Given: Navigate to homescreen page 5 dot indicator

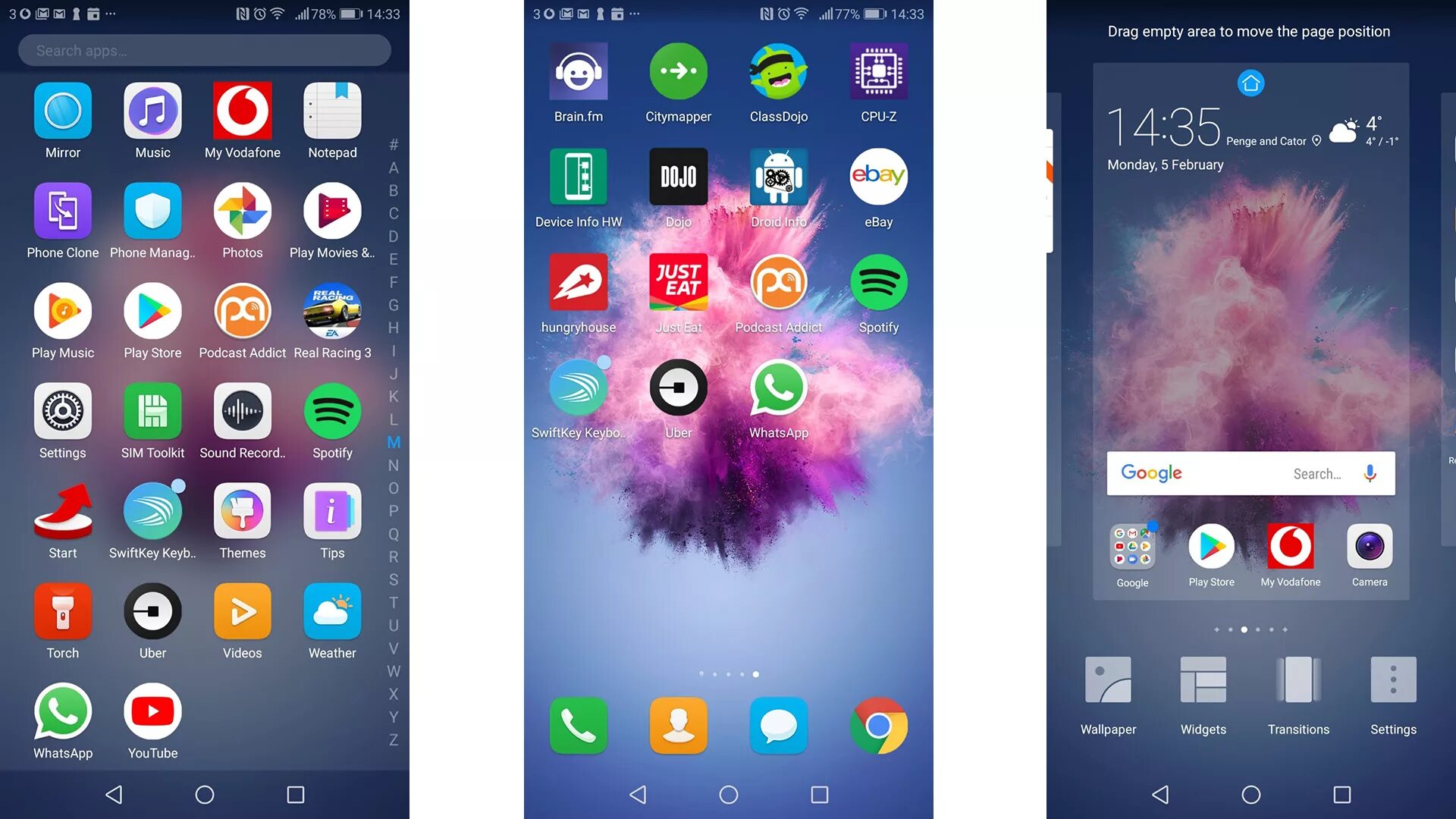Looking at the screenshot, I should (756, 674).
